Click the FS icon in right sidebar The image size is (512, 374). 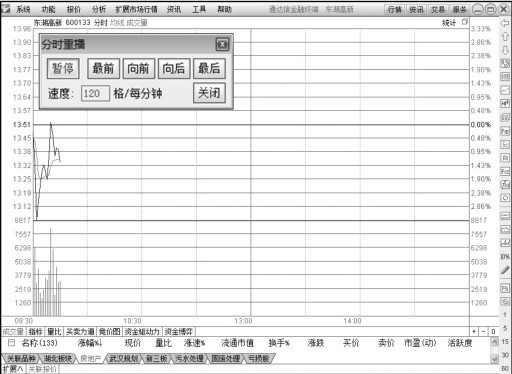point(505,288)
